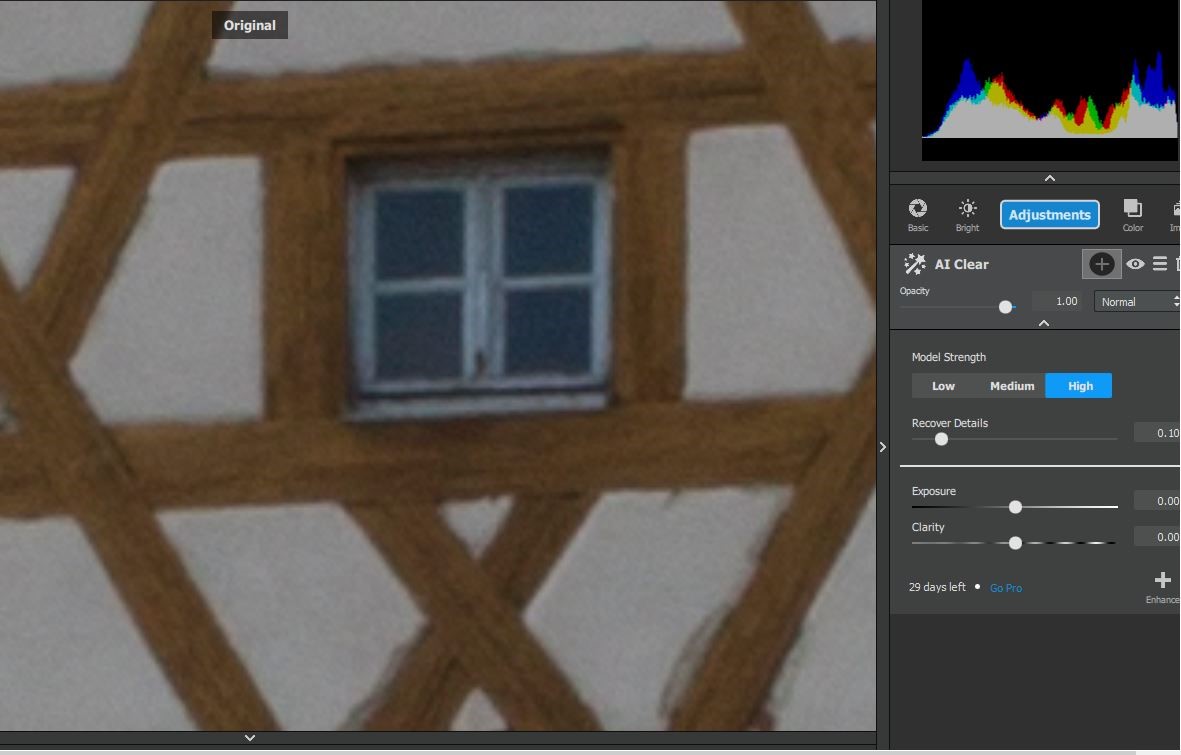
Task: Click the Enhance plus icon
Action: click(1162, 581)
